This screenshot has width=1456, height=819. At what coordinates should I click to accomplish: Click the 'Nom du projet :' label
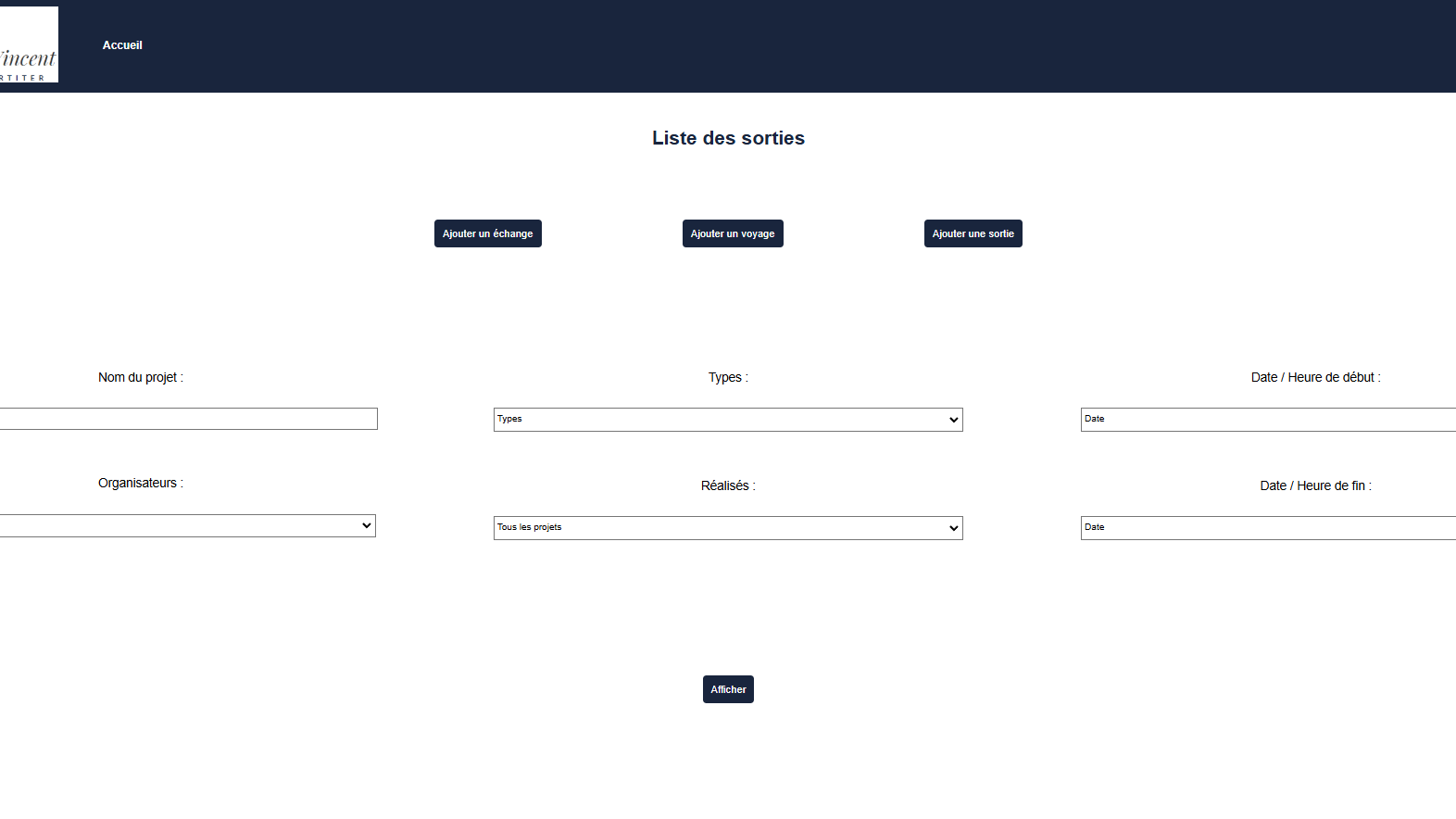[x=141, y=377]
